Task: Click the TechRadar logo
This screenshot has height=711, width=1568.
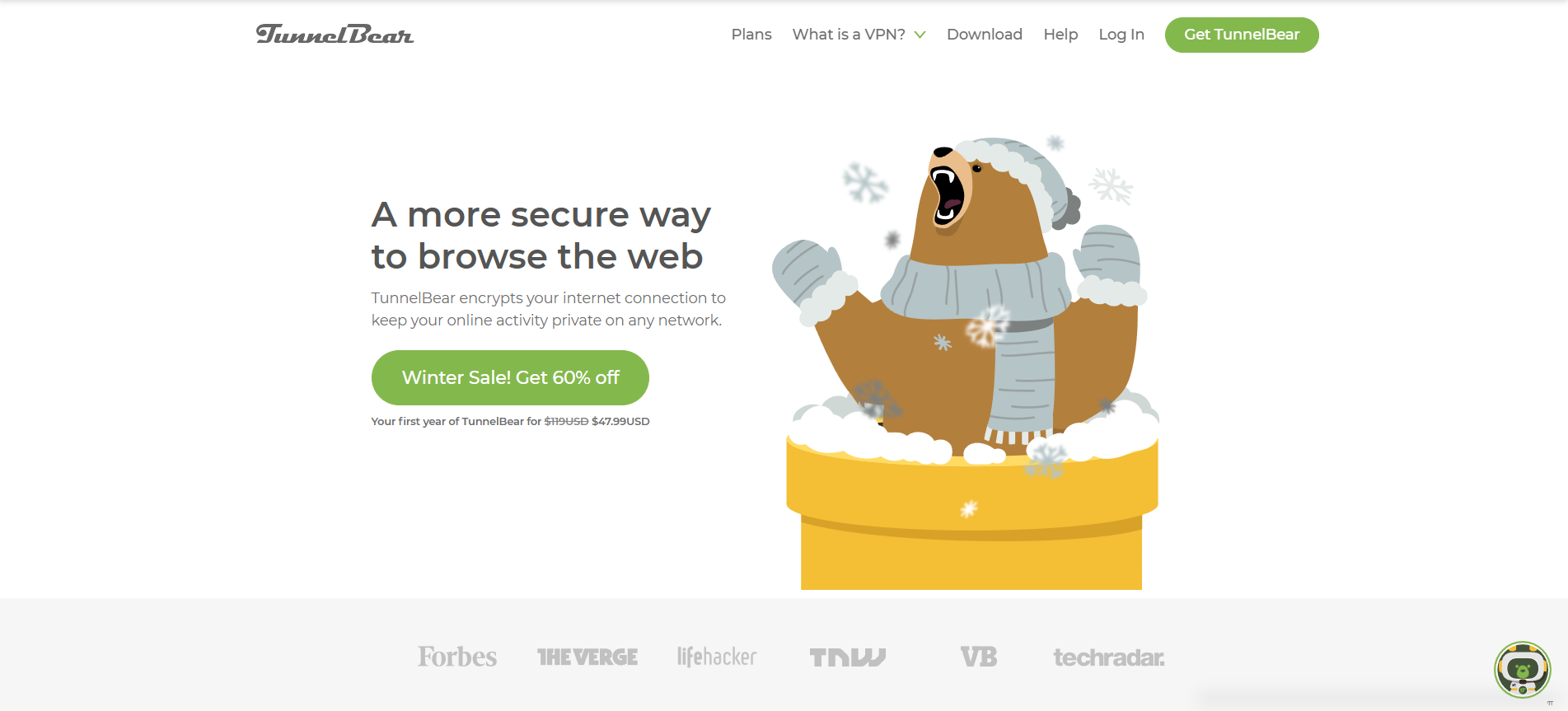Action: (x=1108, y=657)
